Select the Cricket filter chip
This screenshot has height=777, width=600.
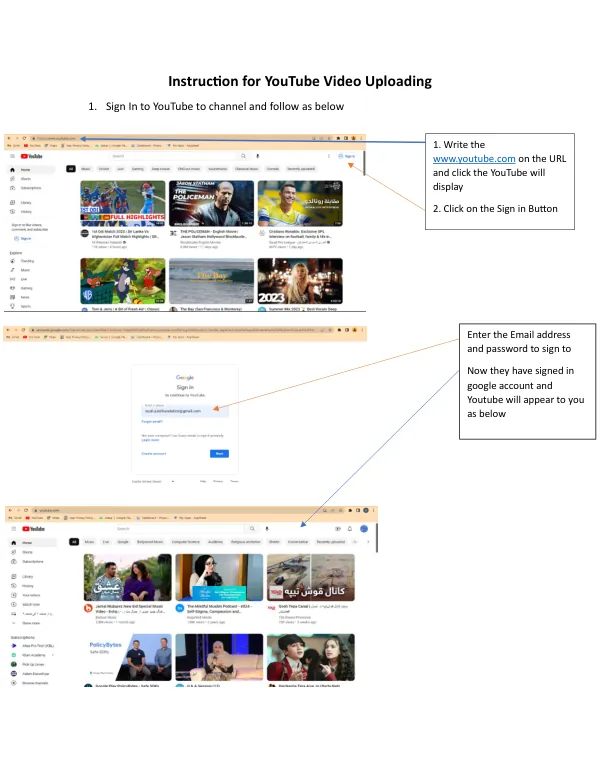coord(104,169)
